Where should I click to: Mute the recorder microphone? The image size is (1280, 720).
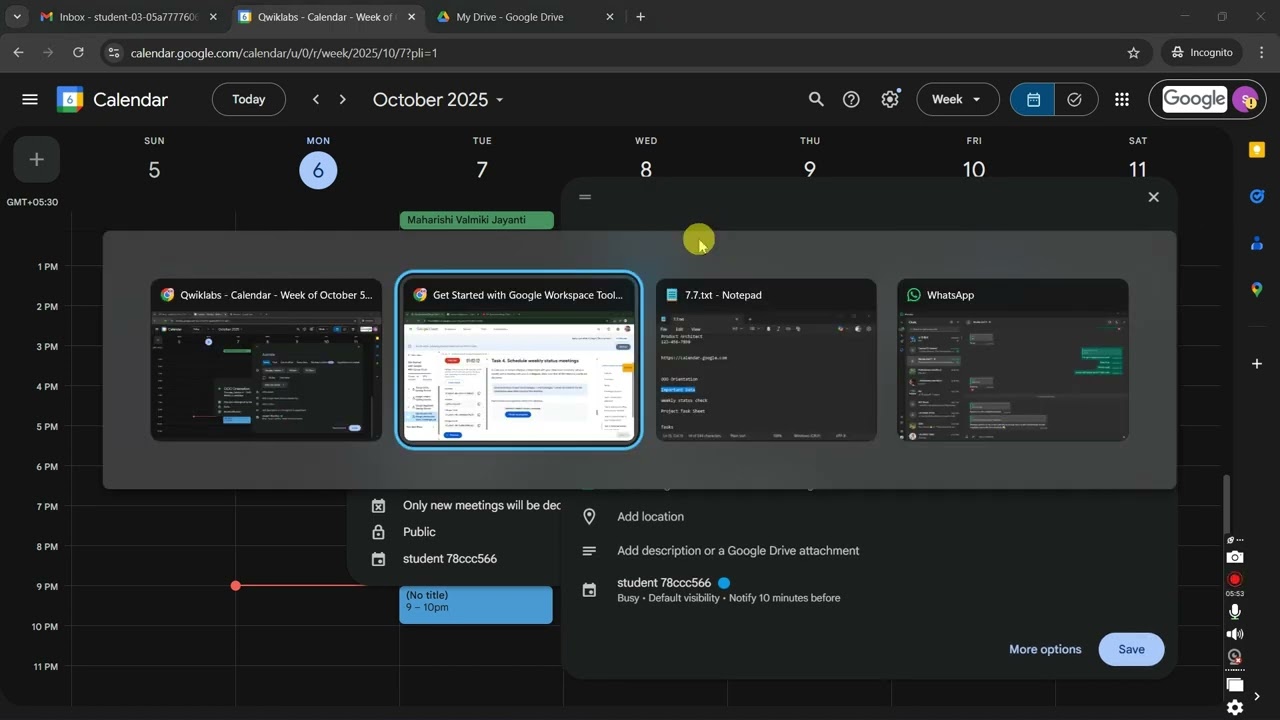click(x=1235, y=611)
